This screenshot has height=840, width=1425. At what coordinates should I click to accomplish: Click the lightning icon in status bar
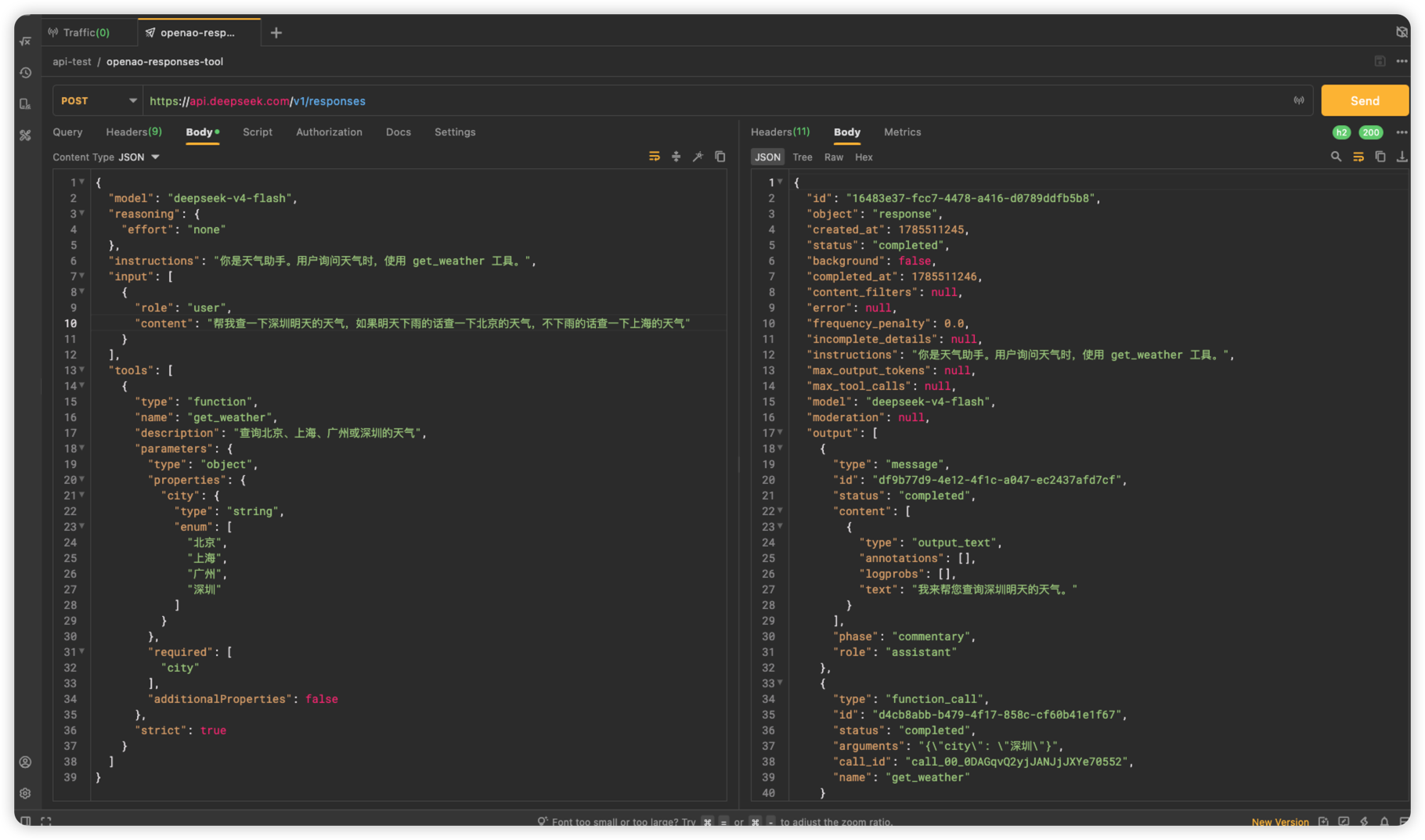[x=1364, y=821]
